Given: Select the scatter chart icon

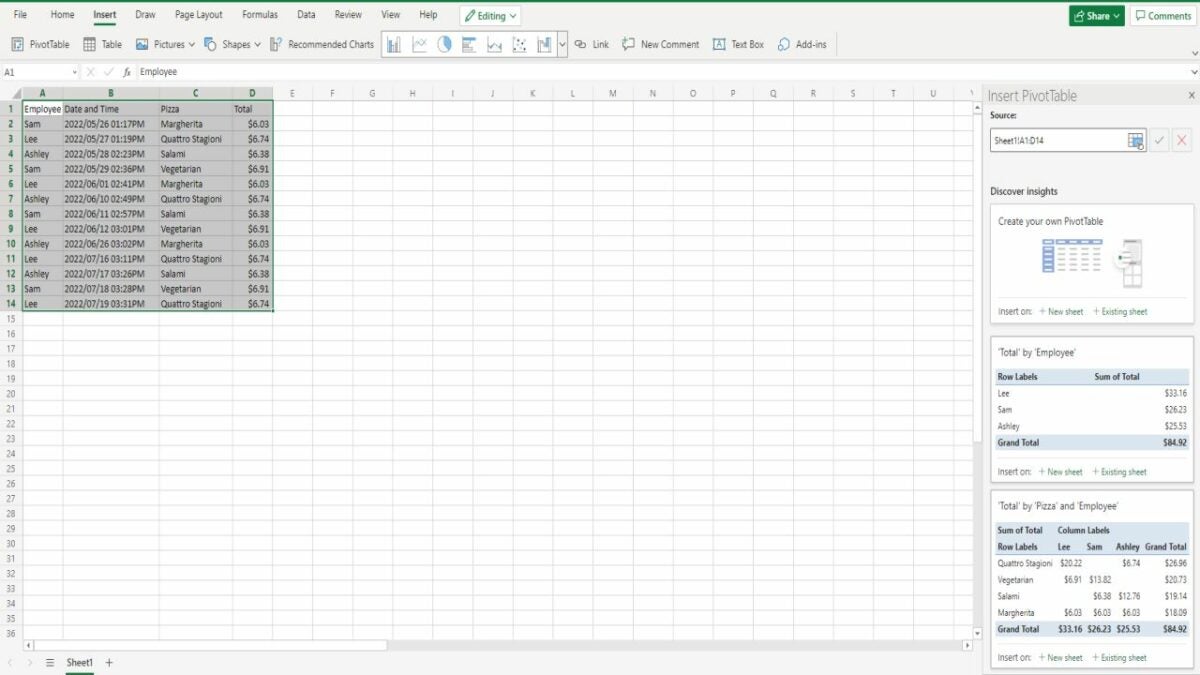Looking at the screenshot, I should click(x=519, y=44).
